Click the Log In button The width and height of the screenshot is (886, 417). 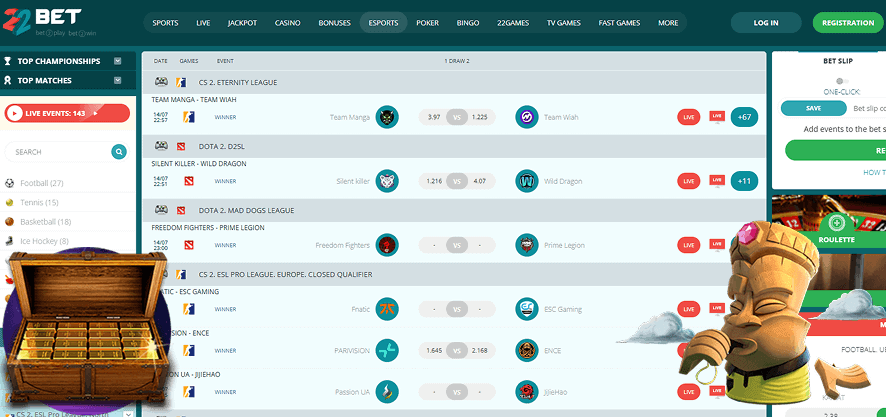766,23
